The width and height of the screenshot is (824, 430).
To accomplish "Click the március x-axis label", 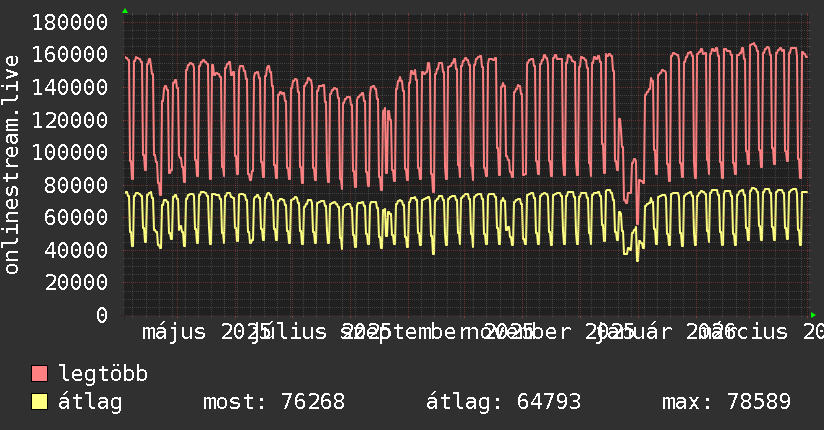I will point(744,332).
